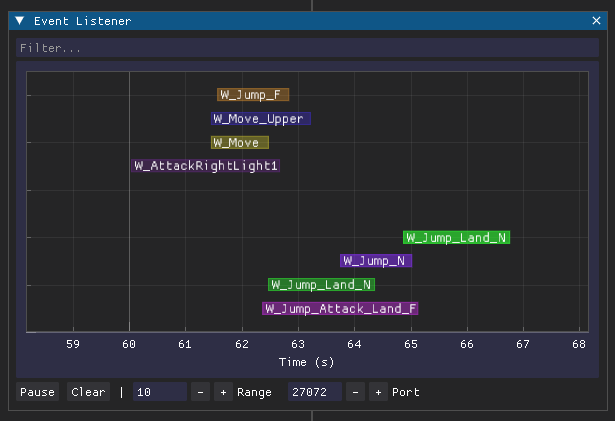Screen dimensions: 615x421
Task: Collapse the Event Listener window triangle
Action: [x=19, y=21]
